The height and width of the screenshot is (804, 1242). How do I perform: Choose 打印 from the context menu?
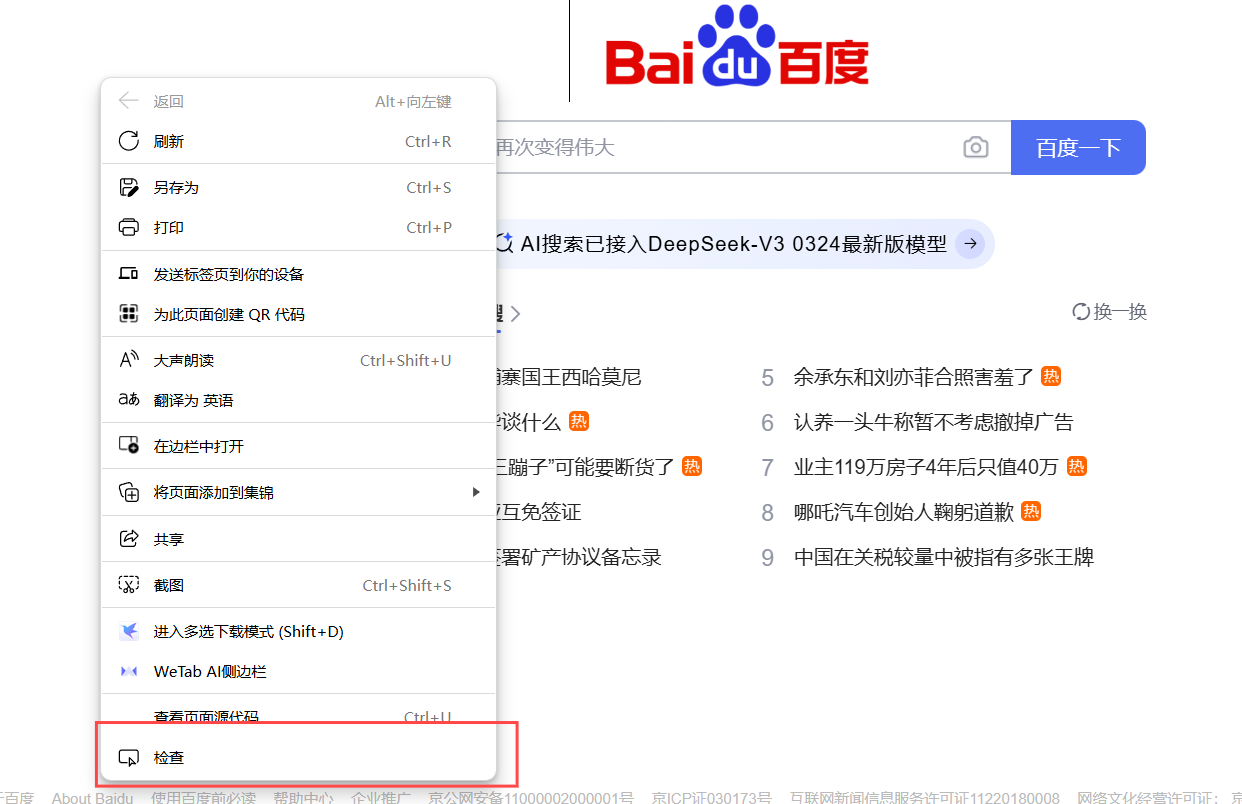click(298, 227)
